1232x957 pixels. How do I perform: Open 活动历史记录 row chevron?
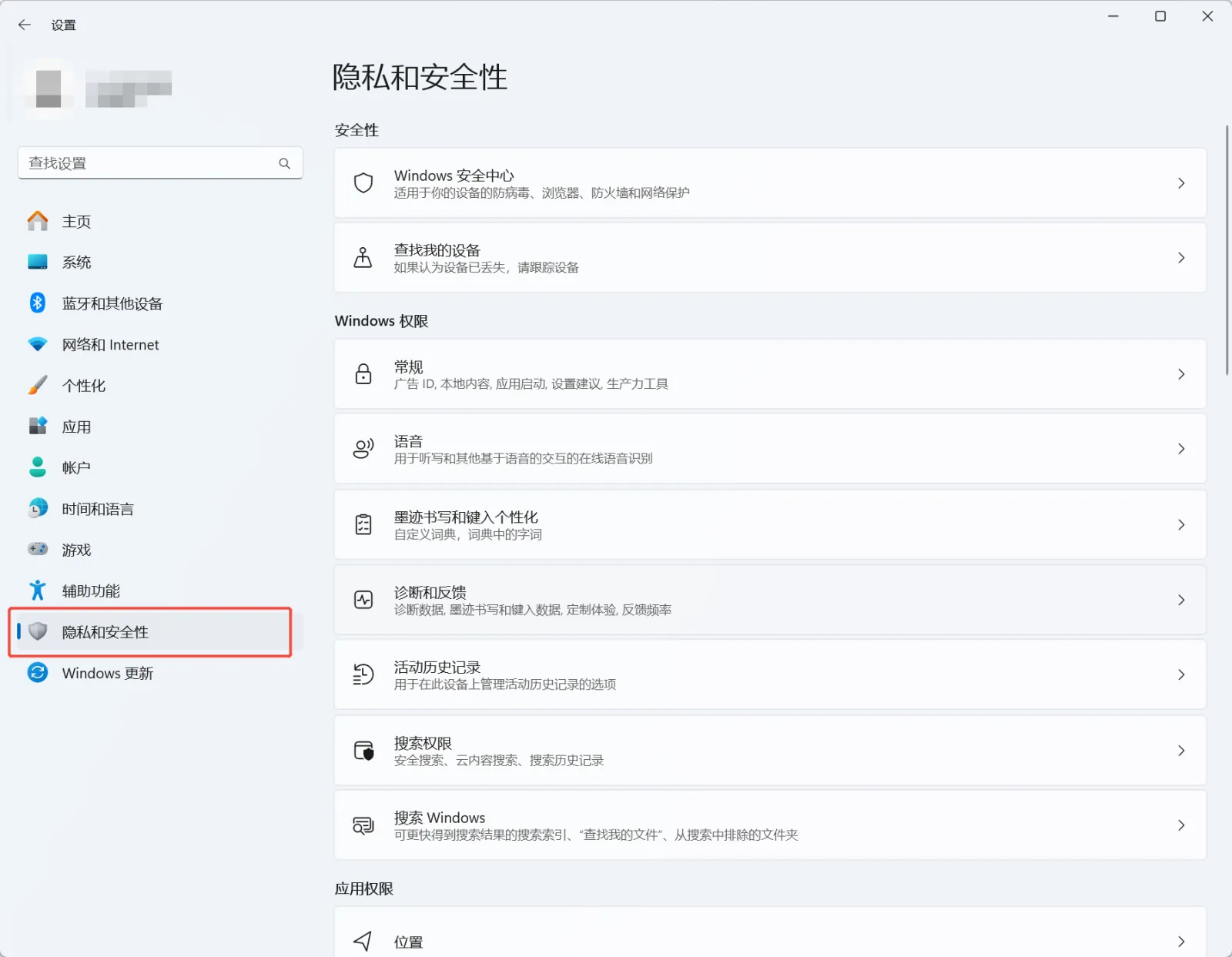pyautogui.click(x=1181, y=674)
